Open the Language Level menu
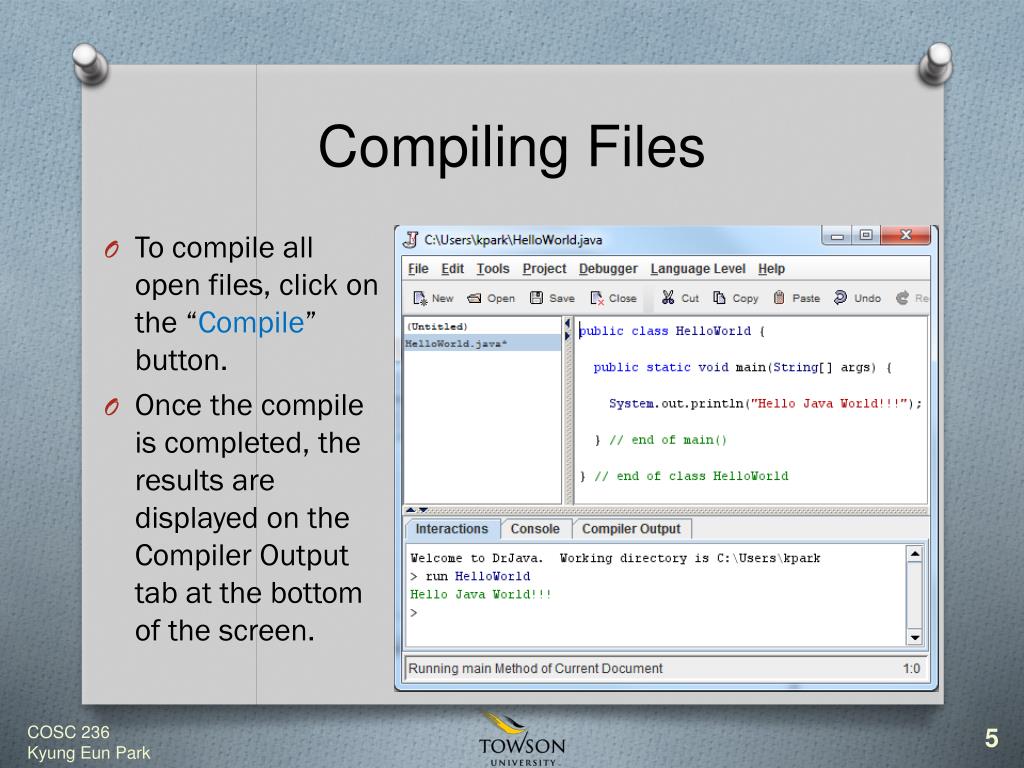This screenshot has height=768, width=1024. tap(697, 269)
